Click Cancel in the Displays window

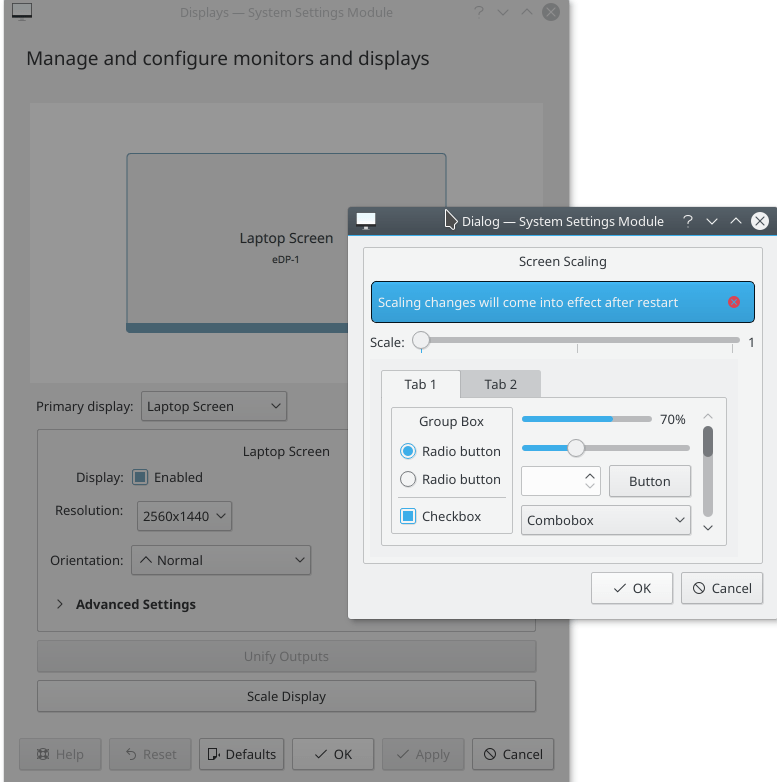(513, 754)
